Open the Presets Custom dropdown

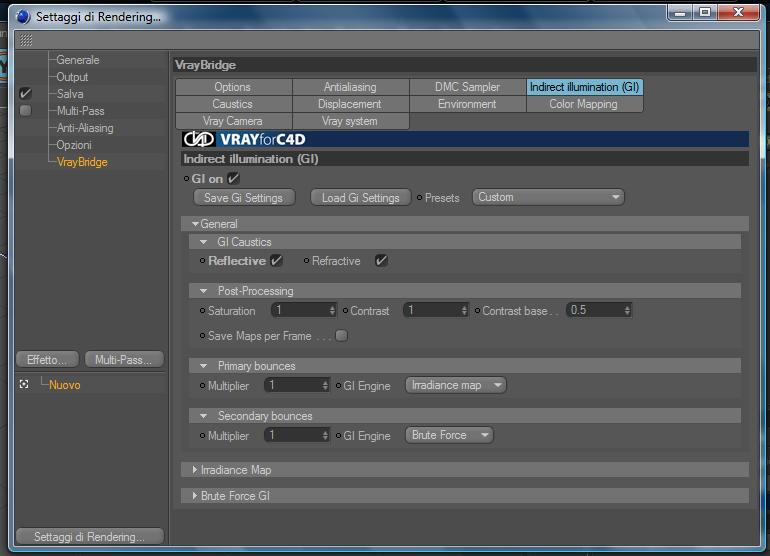(x=548, y=197)
